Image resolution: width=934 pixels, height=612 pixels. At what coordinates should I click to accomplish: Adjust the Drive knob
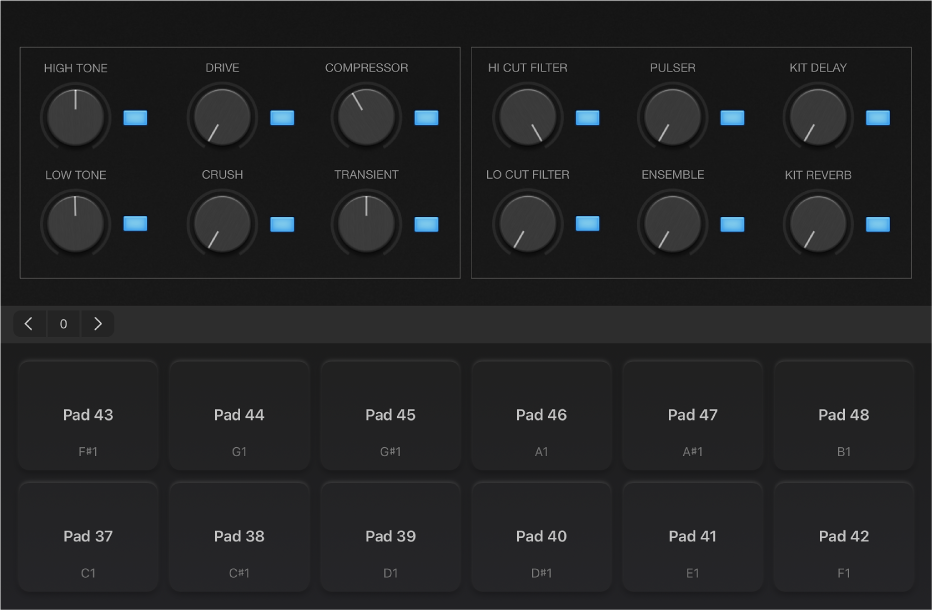click(x=221, y=117)
